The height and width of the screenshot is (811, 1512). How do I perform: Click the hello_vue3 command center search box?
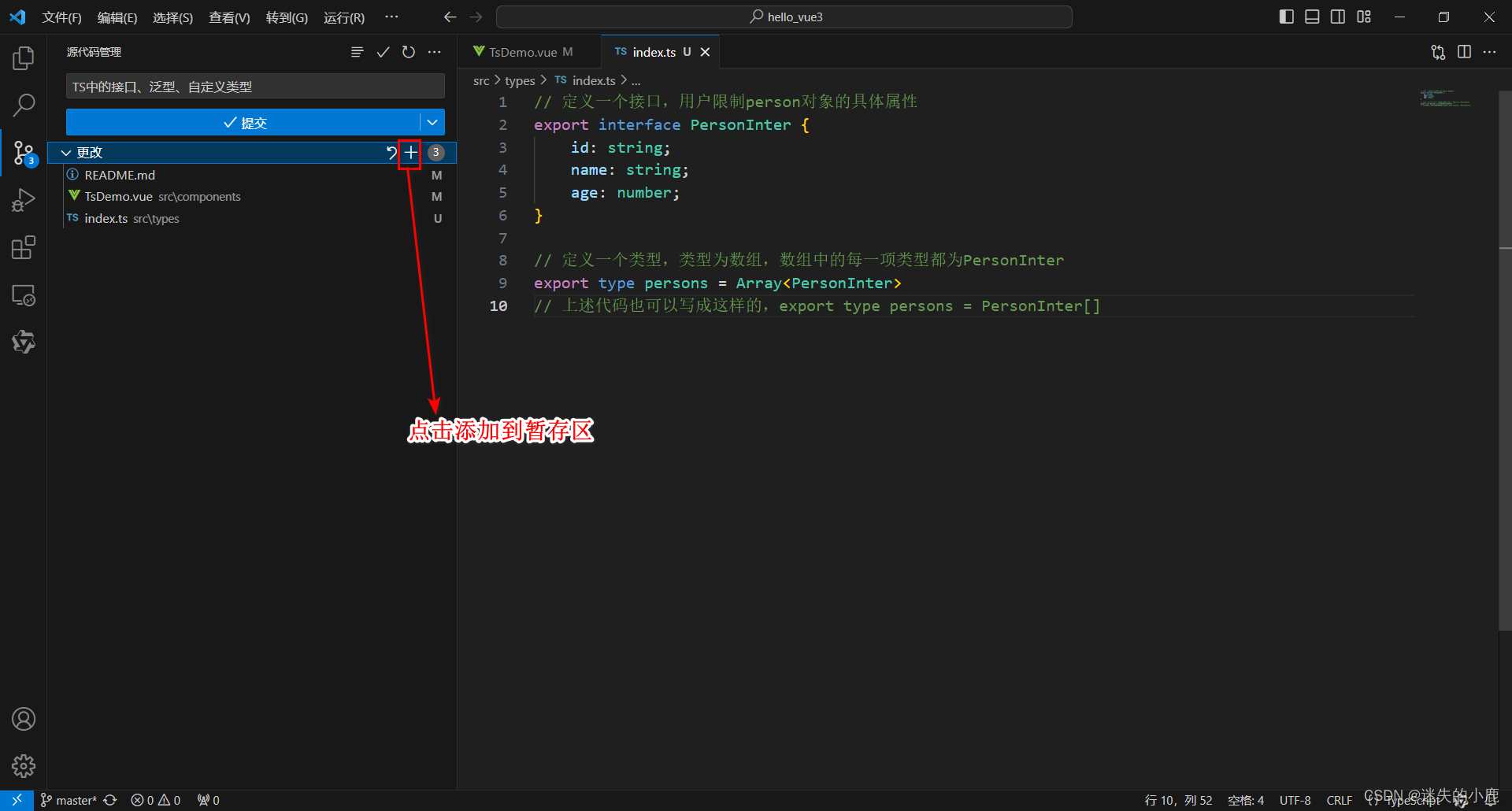(x=784, y=17)
